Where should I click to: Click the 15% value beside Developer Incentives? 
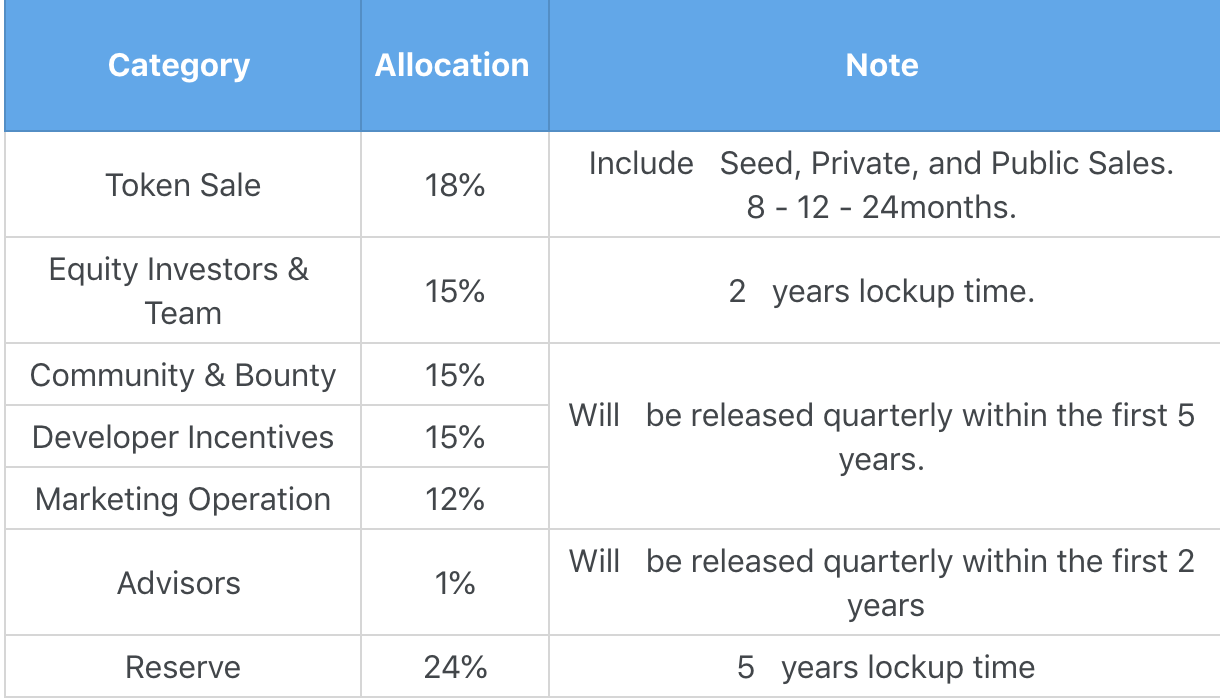[454, 437]
